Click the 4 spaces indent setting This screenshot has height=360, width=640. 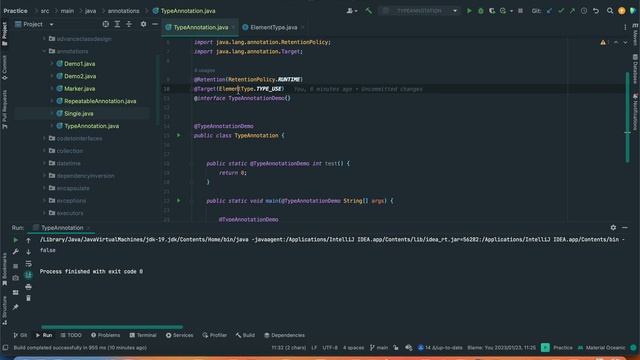353,348
